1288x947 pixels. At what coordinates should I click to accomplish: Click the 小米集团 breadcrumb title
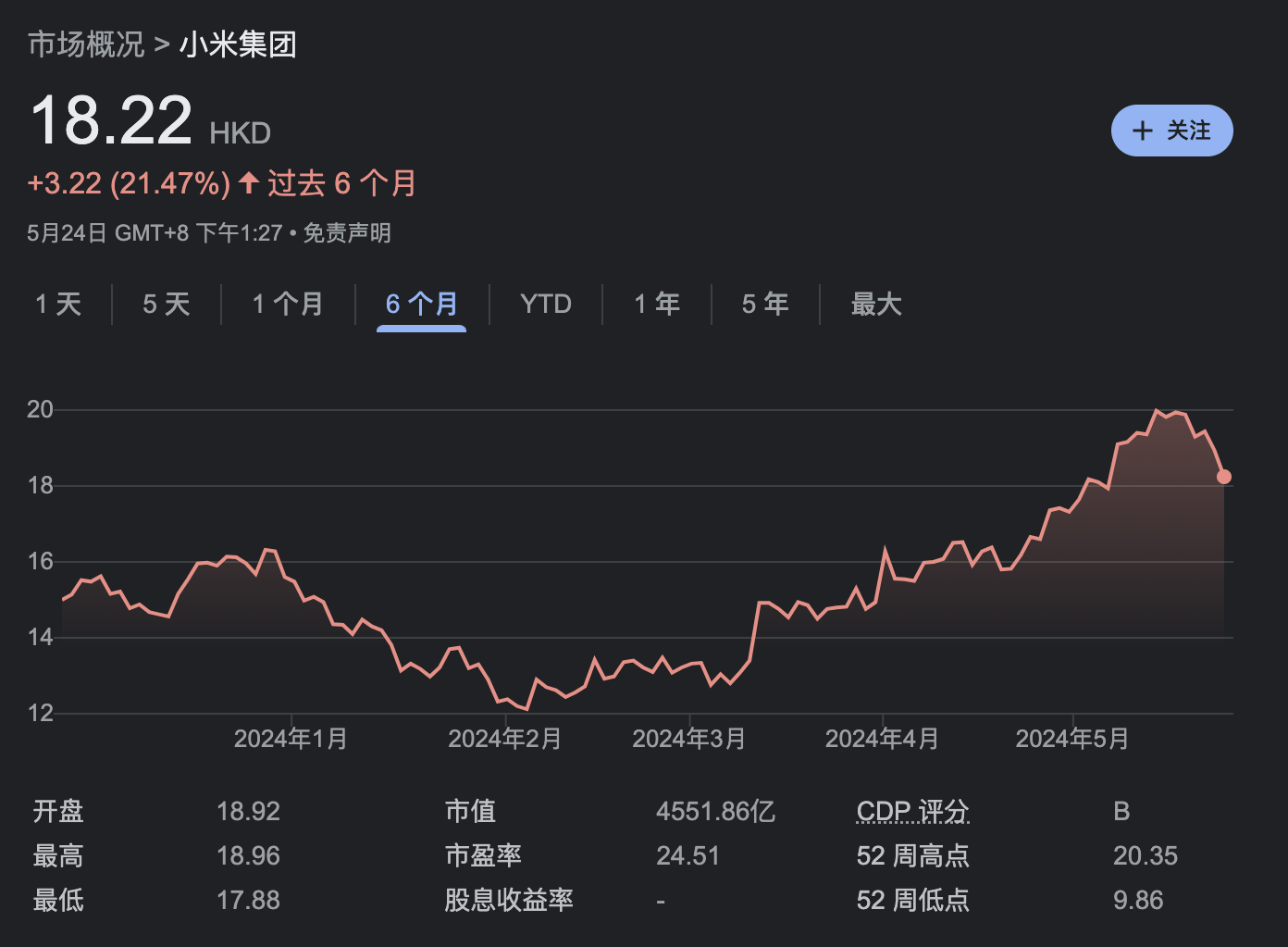pos(238,44)
